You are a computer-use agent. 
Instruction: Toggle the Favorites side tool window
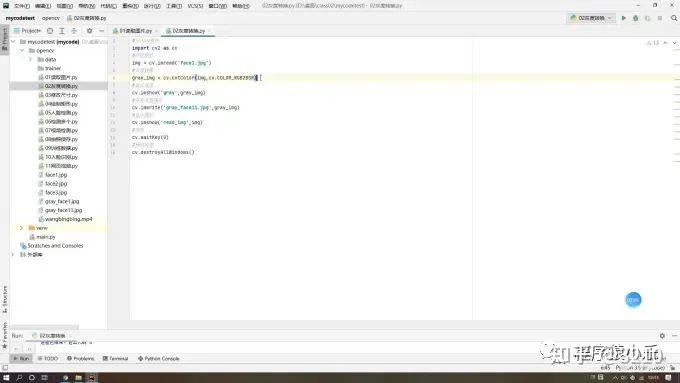[4, 335]
